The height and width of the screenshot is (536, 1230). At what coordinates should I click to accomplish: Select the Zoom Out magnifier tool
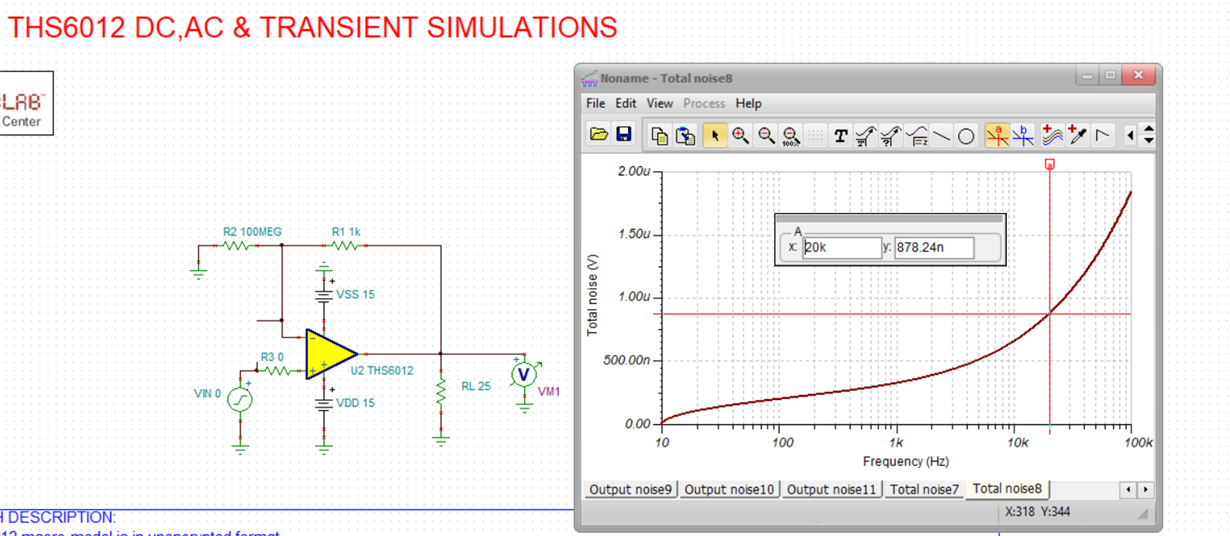coord(766,135)
